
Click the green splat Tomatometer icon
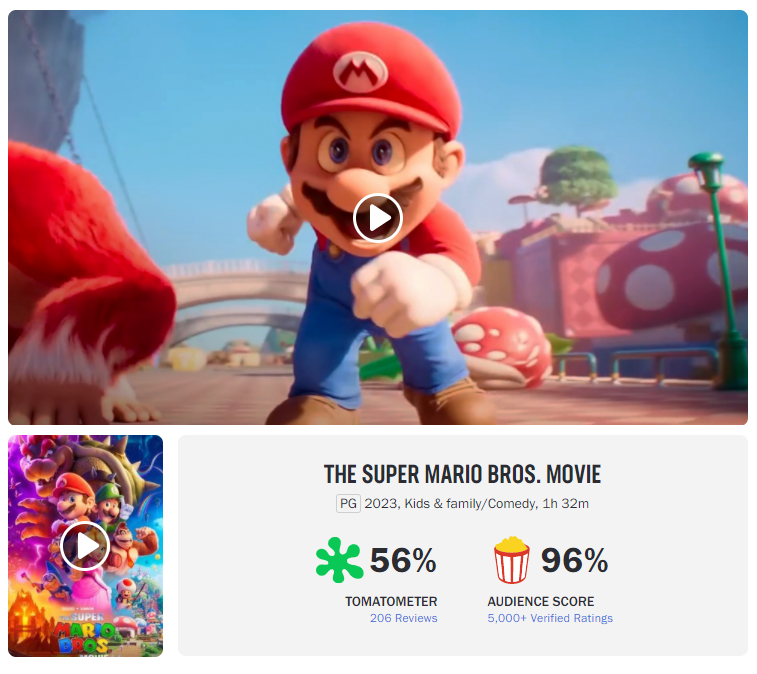[339, 561]
